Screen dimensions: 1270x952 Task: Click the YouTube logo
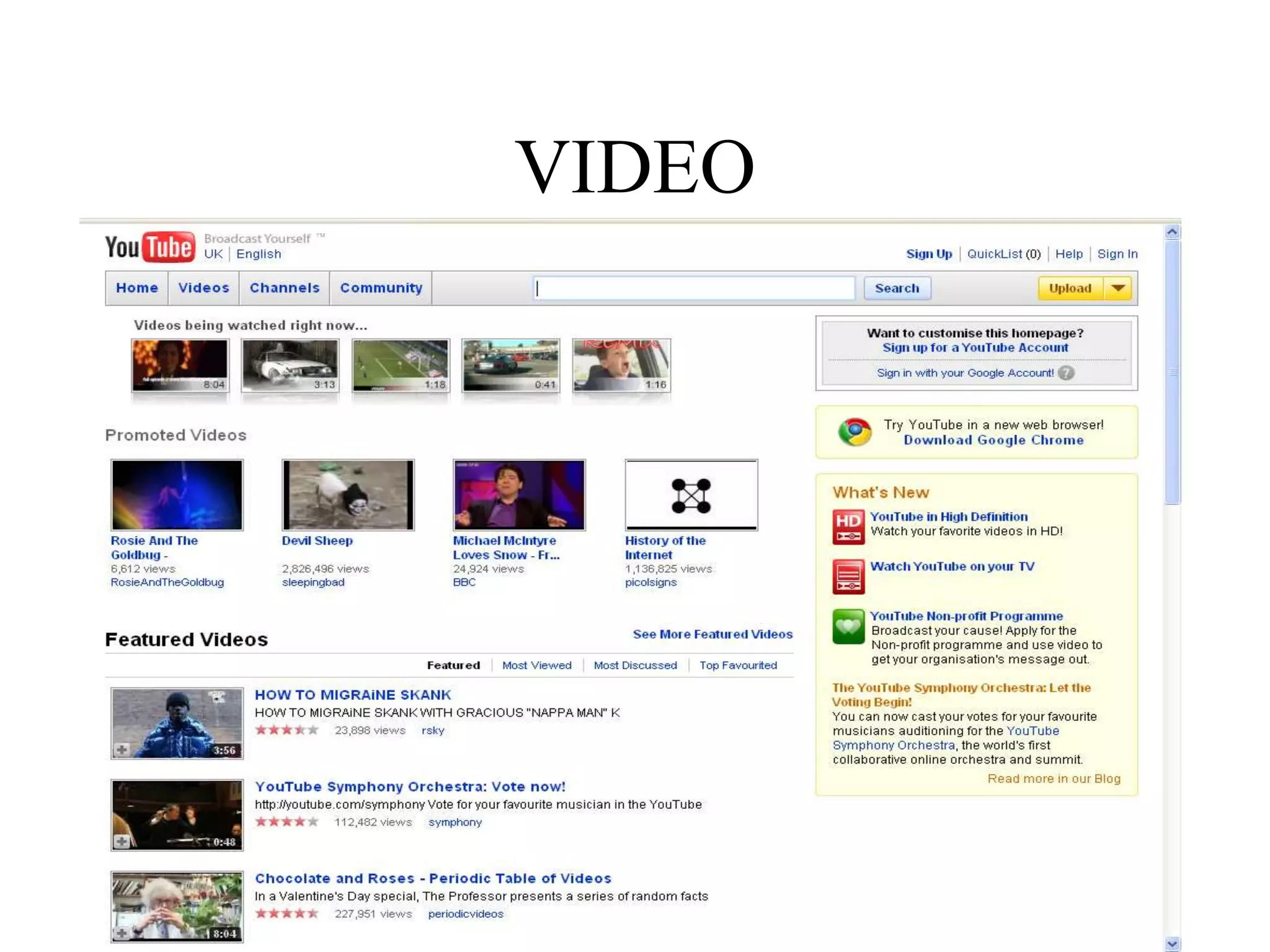coord(149,247)
